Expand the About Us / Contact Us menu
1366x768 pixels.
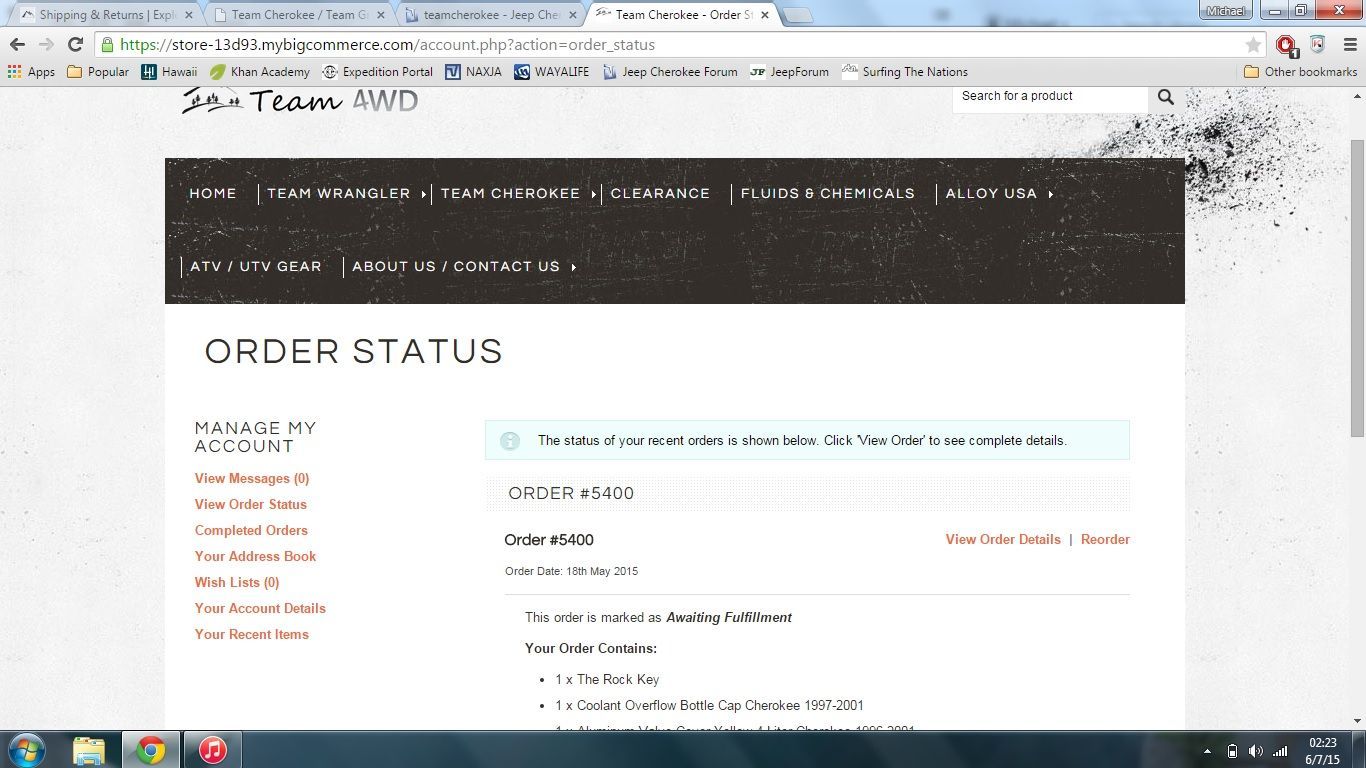[573, 267]
